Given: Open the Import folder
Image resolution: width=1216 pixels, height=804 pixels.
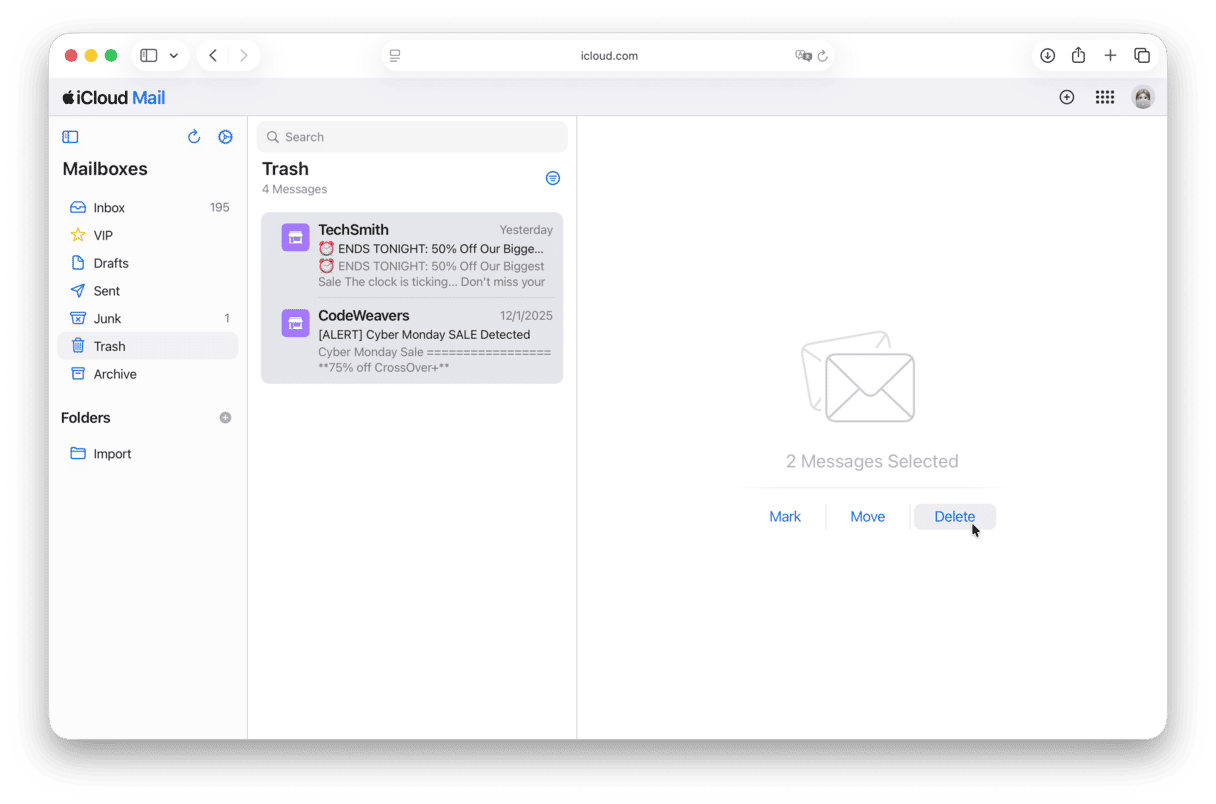Looking at the screenshot, I should click(x=112, y=454).
